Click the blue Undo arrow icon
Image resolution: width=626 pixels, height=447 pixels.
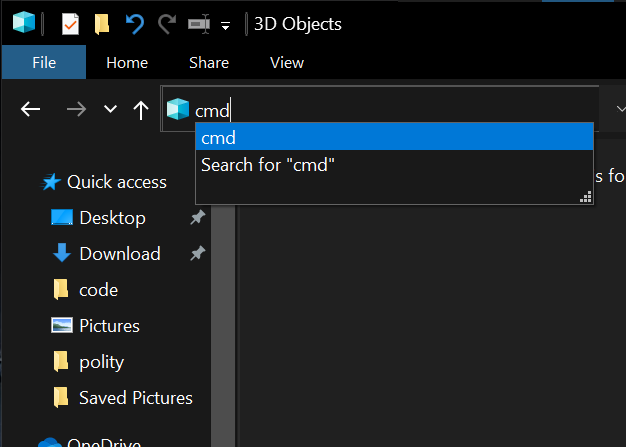(x=135, y=23)
